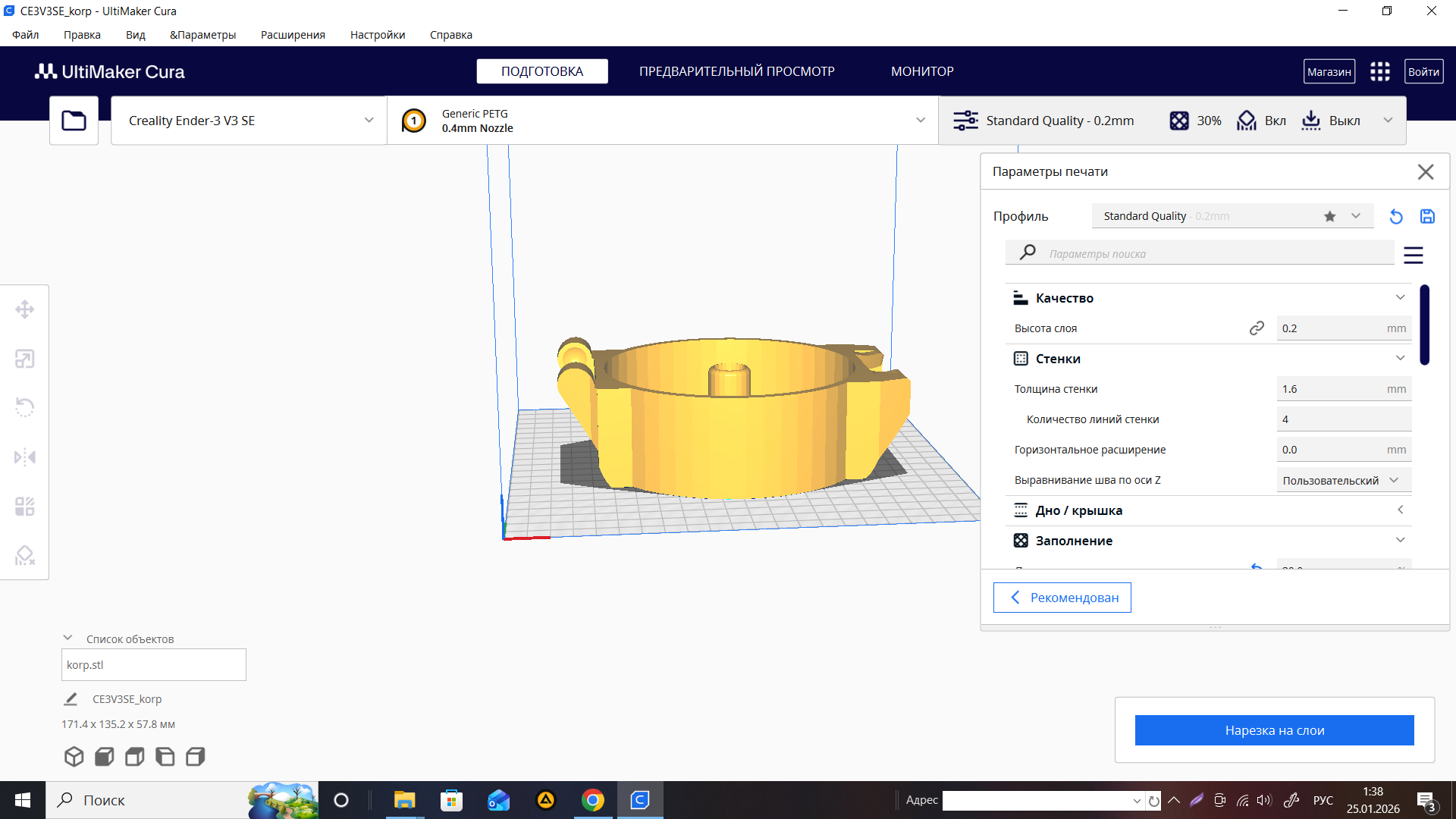
Task: Open the Standard Quality profile dropdown
Action: click(1232, 216)
